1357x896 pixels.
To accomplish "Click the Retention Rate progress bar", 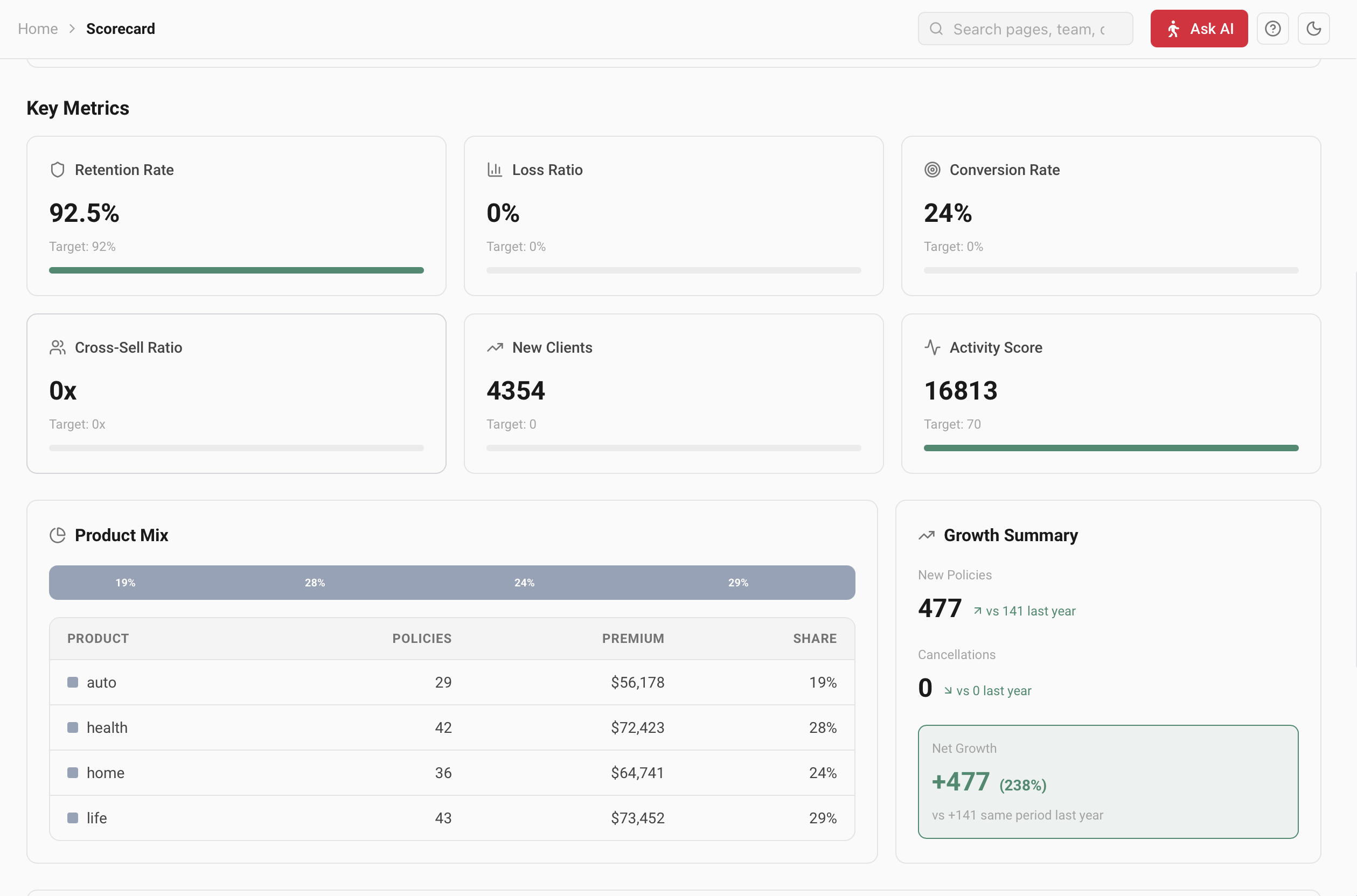I will (236, 270).
